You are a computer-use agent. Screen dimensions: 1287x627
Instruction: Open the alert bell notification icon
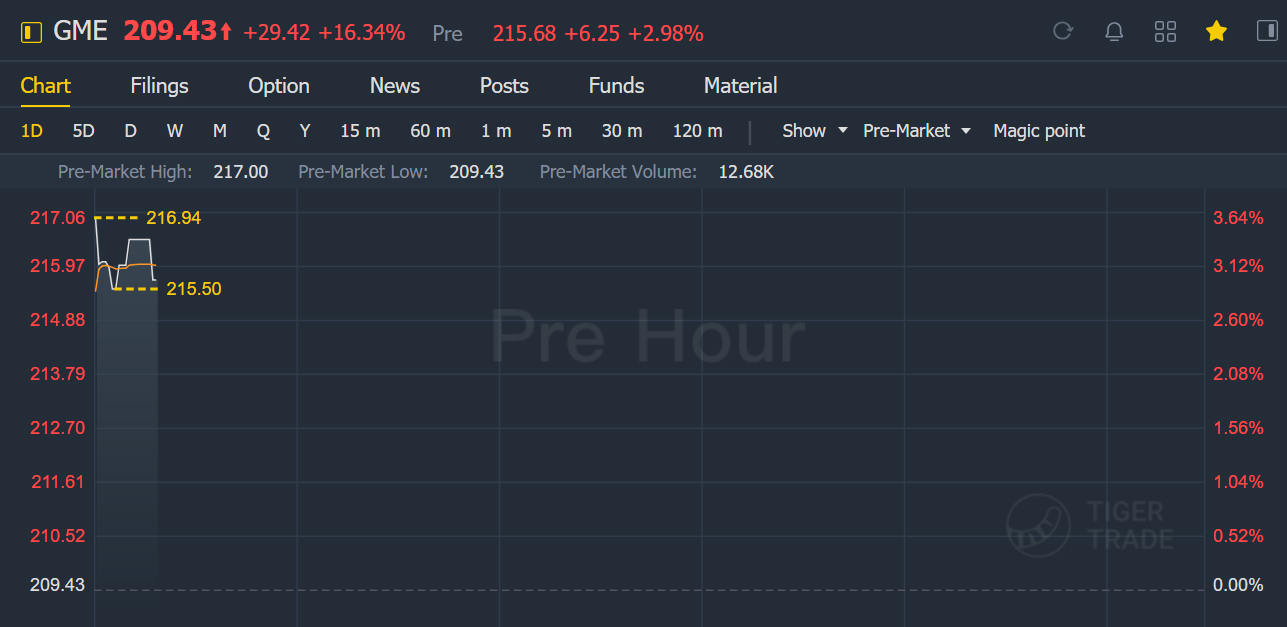1114,32
